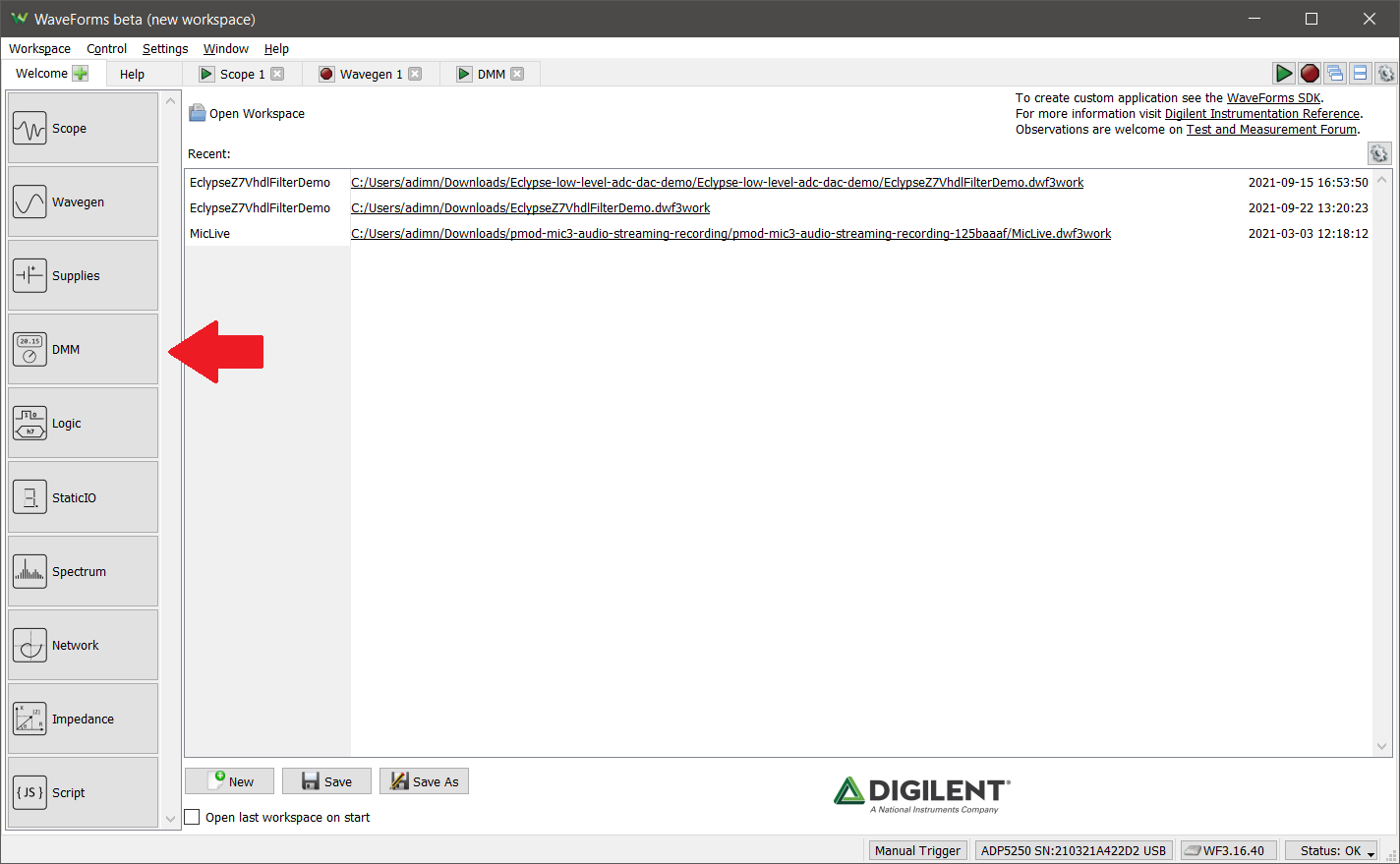Image resolution: width=1400 pixels, height=864 pixels.
Task: Click the cascade windows icon
Action: click(x=1335, y=73)
